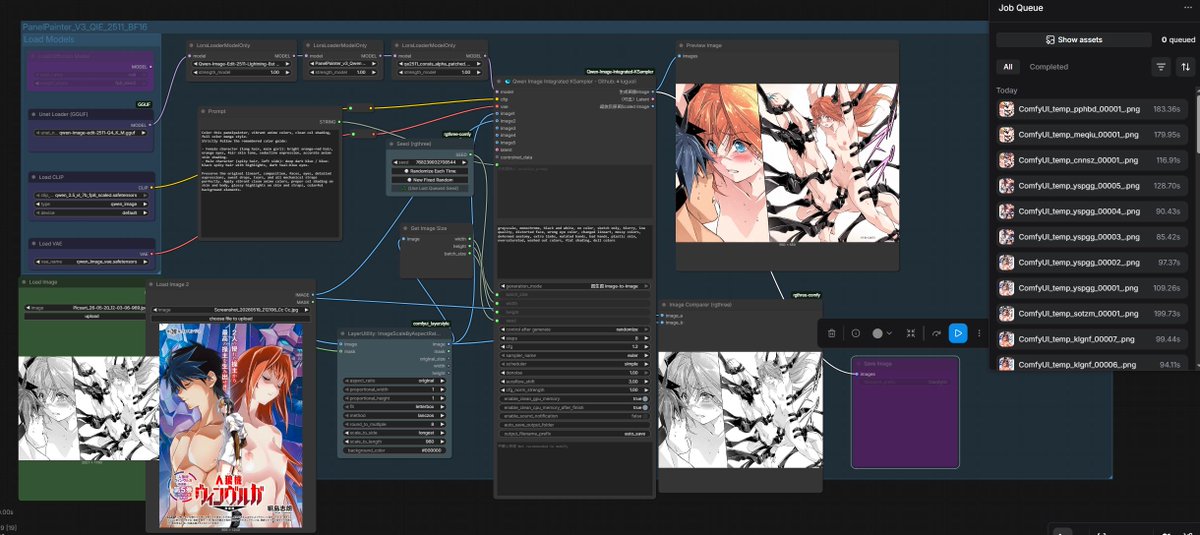Open Job Queue more options menu

tap(1187, 8)
